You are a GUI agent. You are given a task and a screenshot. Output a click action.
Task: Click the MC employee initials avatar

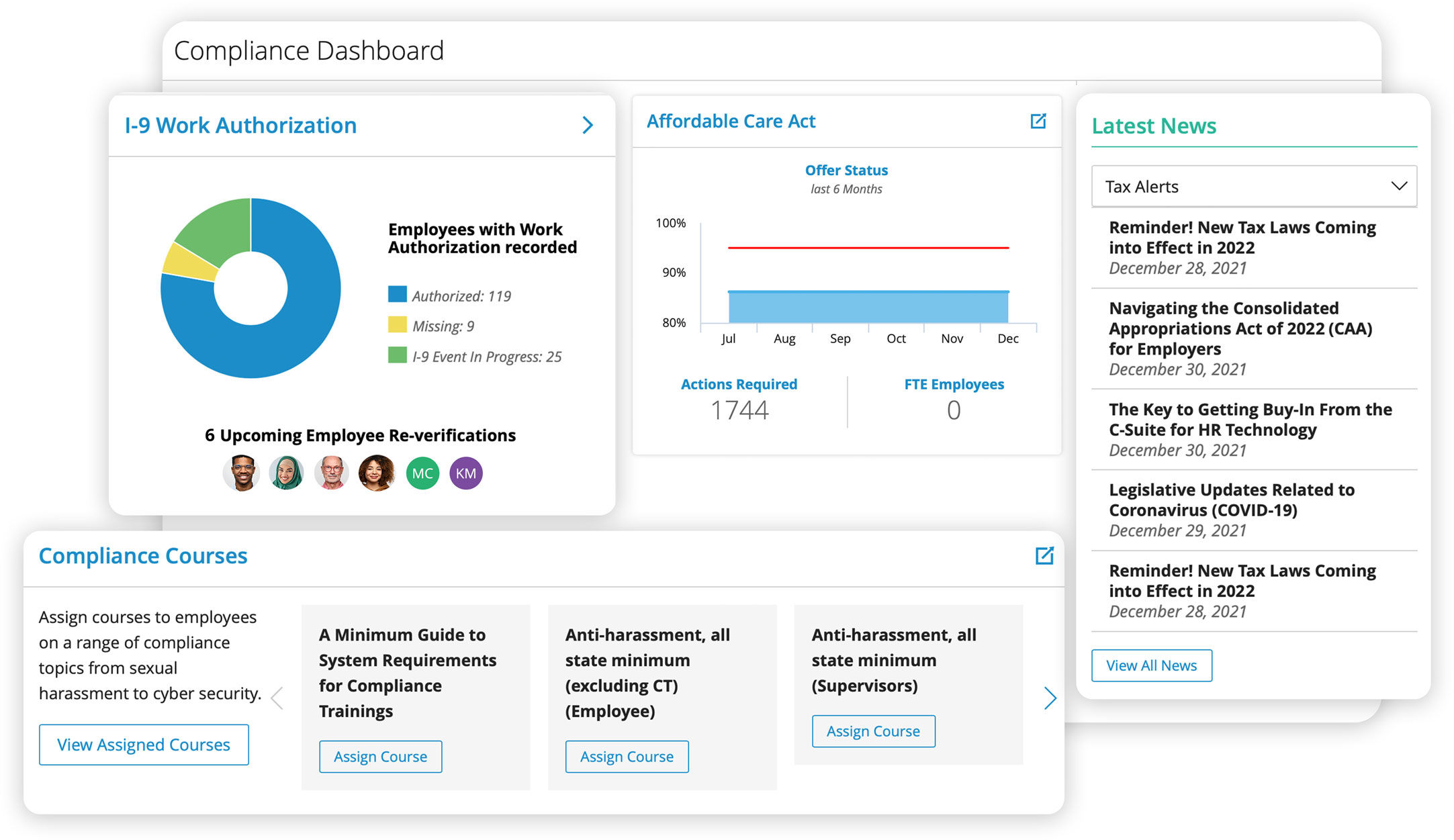422,473
